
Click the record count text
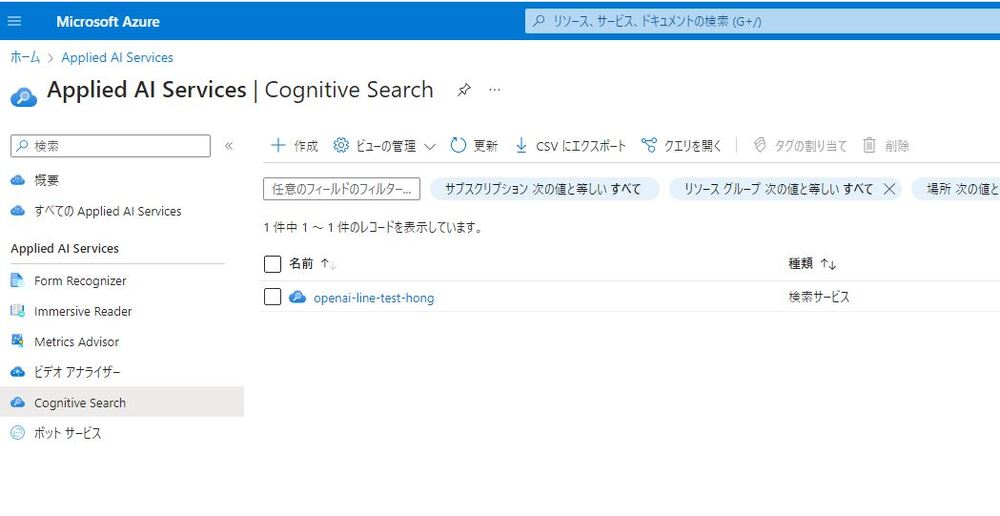click(x=372, y=227)
